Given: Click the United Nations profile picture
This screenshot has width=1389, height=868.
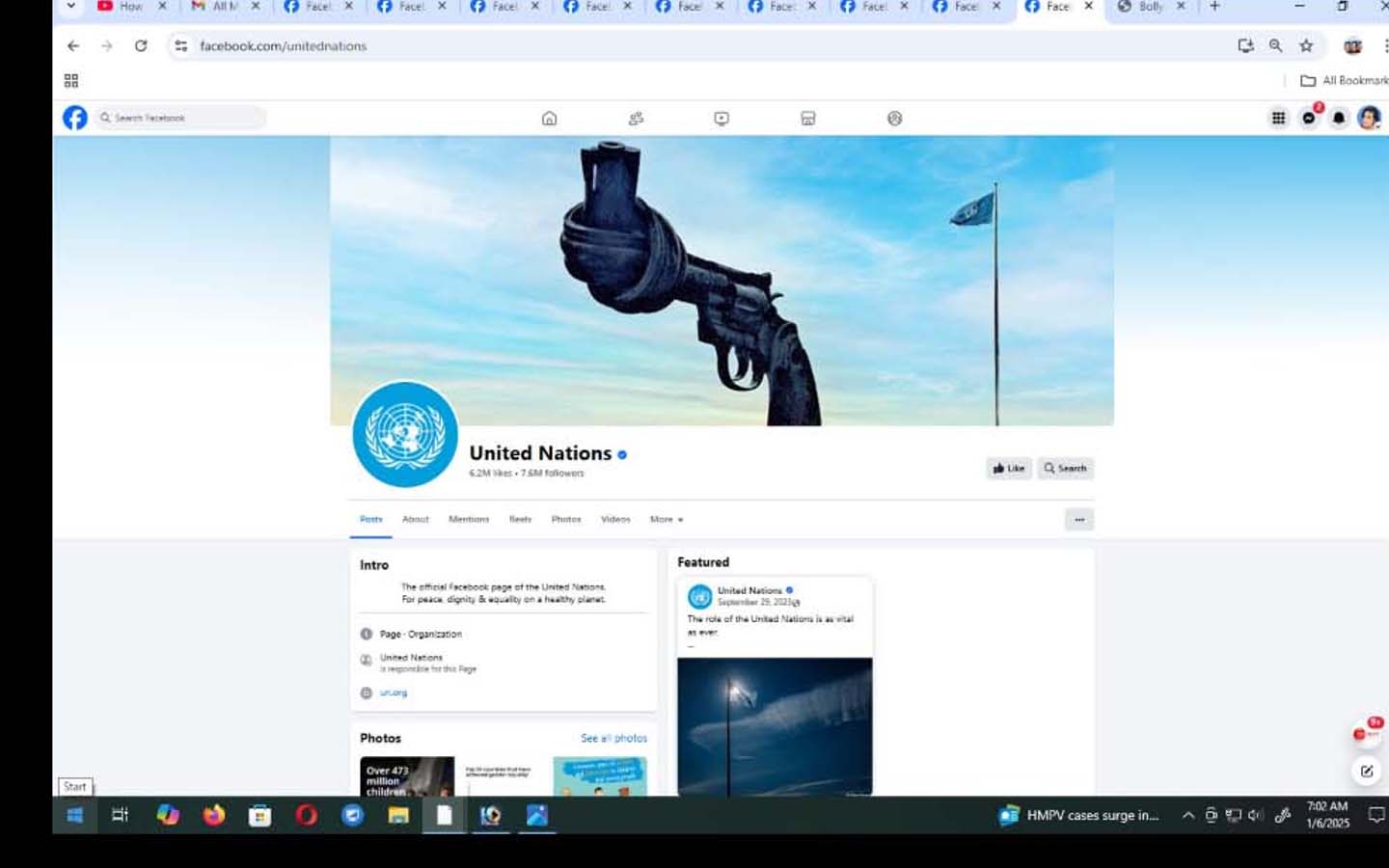Looking at the screenshot, I should [405, 434].
